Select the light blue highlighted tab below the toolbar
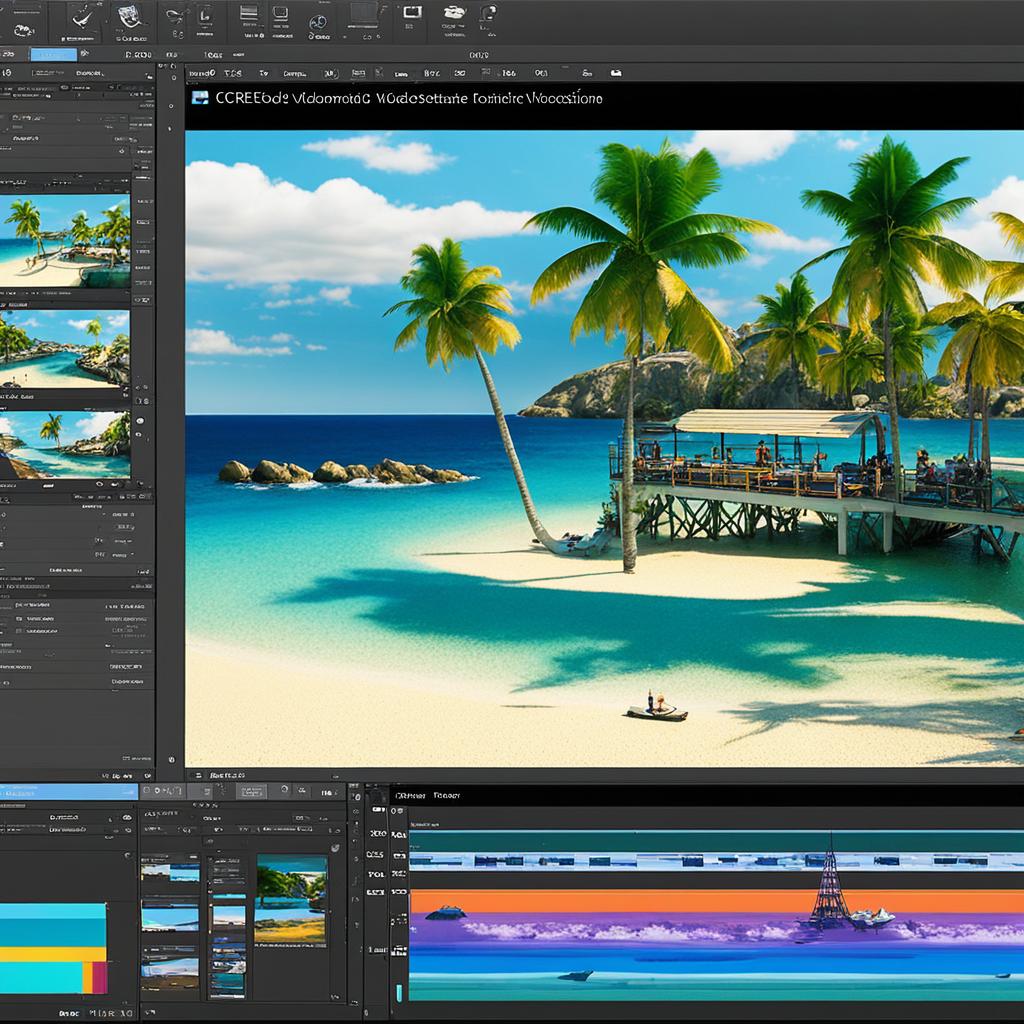This screenshot has height=1024, width=1024. (x=54, y=55)
